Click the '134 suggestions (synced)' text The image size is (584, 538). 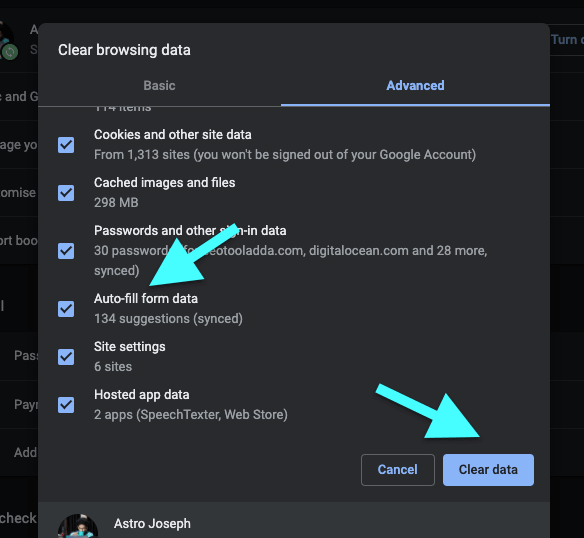click(x=168, y=319)
